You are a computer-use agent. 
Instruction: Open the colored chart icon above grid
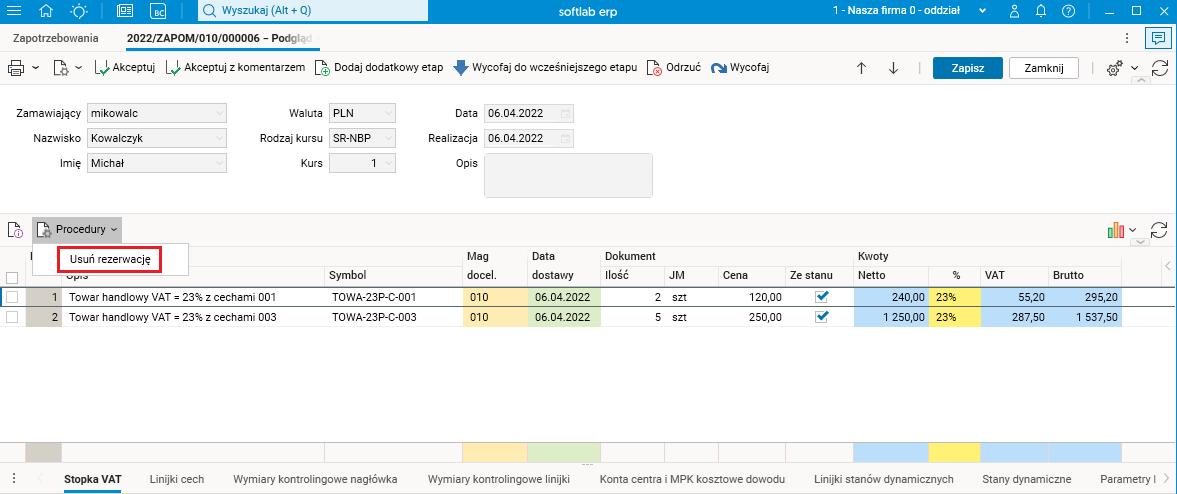click(x=1116, y=229)
